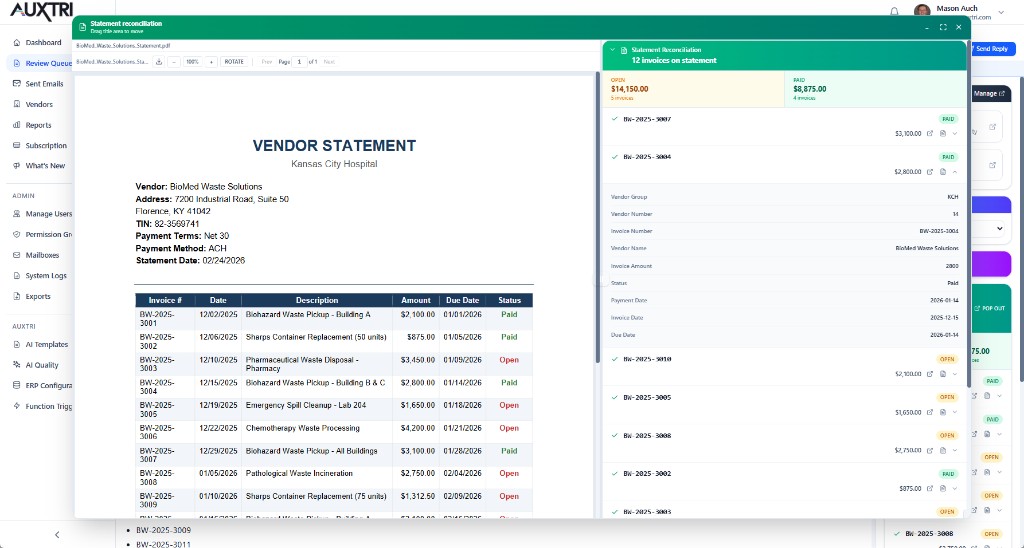Viewport: 1024px width, 548px height.
Task: Collapse the Statement Reconciliation panel header chevron
Action: [613, 50]
